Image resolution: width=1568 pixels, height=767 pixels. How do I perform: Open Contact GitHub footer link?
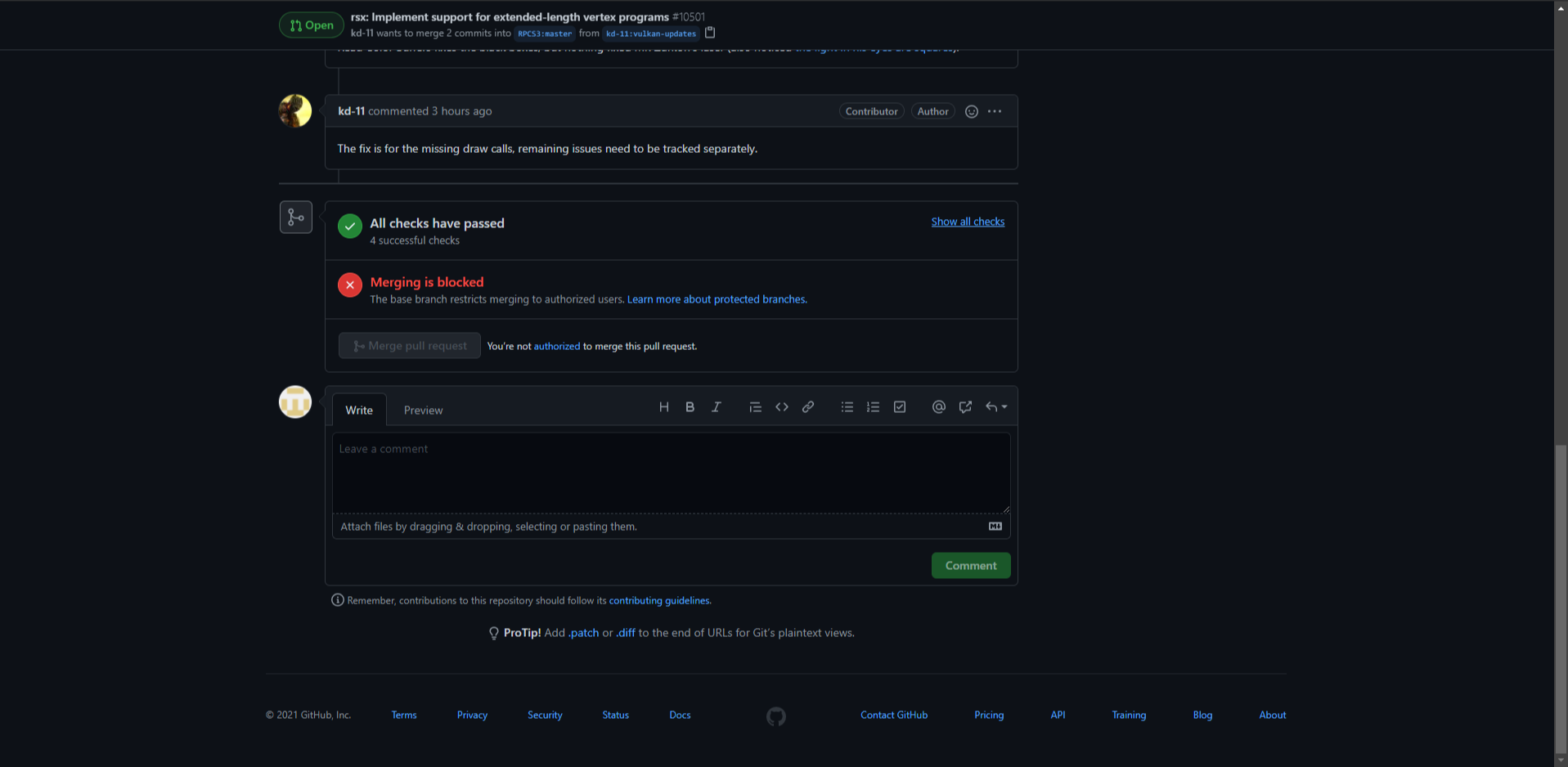tap(894, 715)
